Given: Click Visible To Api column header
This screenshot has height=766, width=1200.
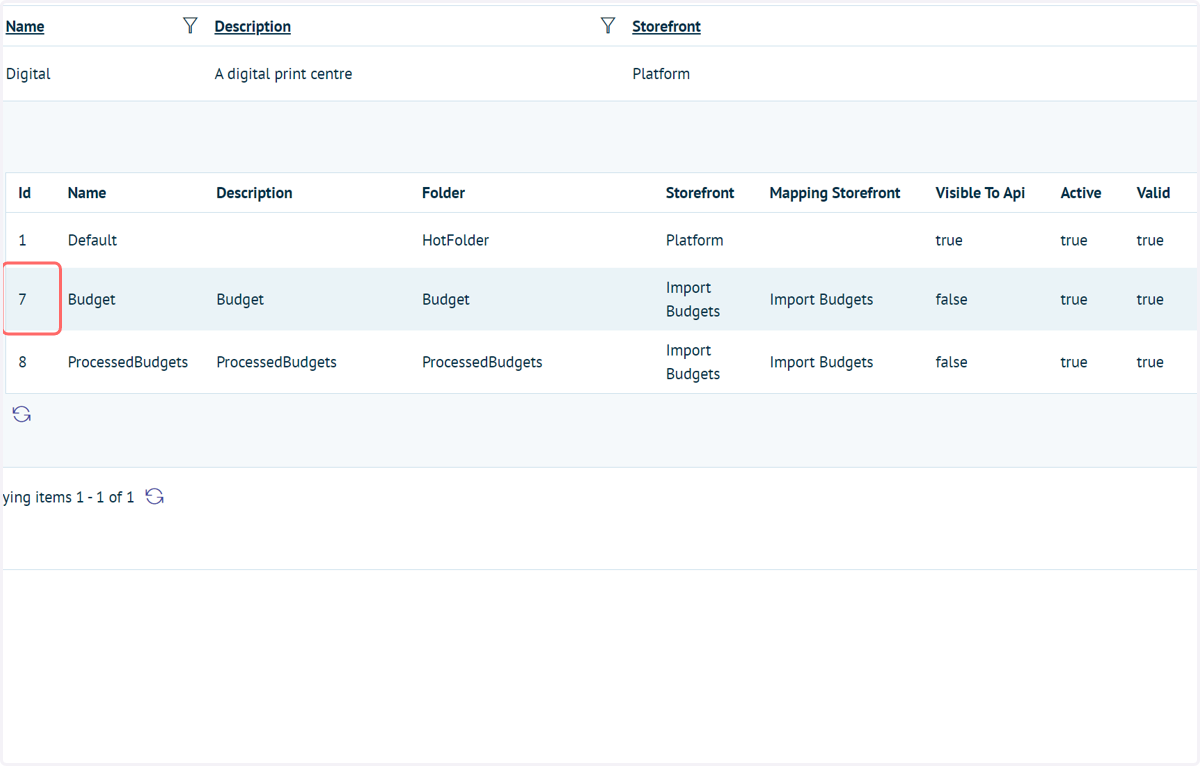Looking at the screenshot, I should (980, 193).
